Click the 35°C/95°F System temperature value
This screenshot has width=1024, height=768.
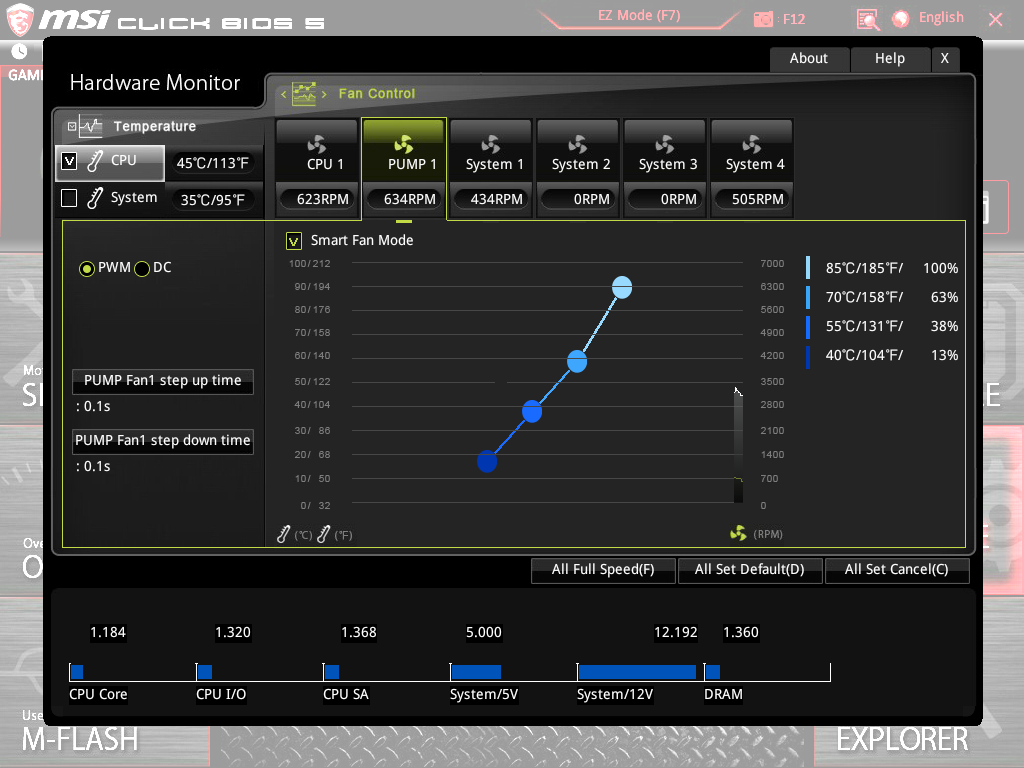pyautogui.click(x=213, y=200)
